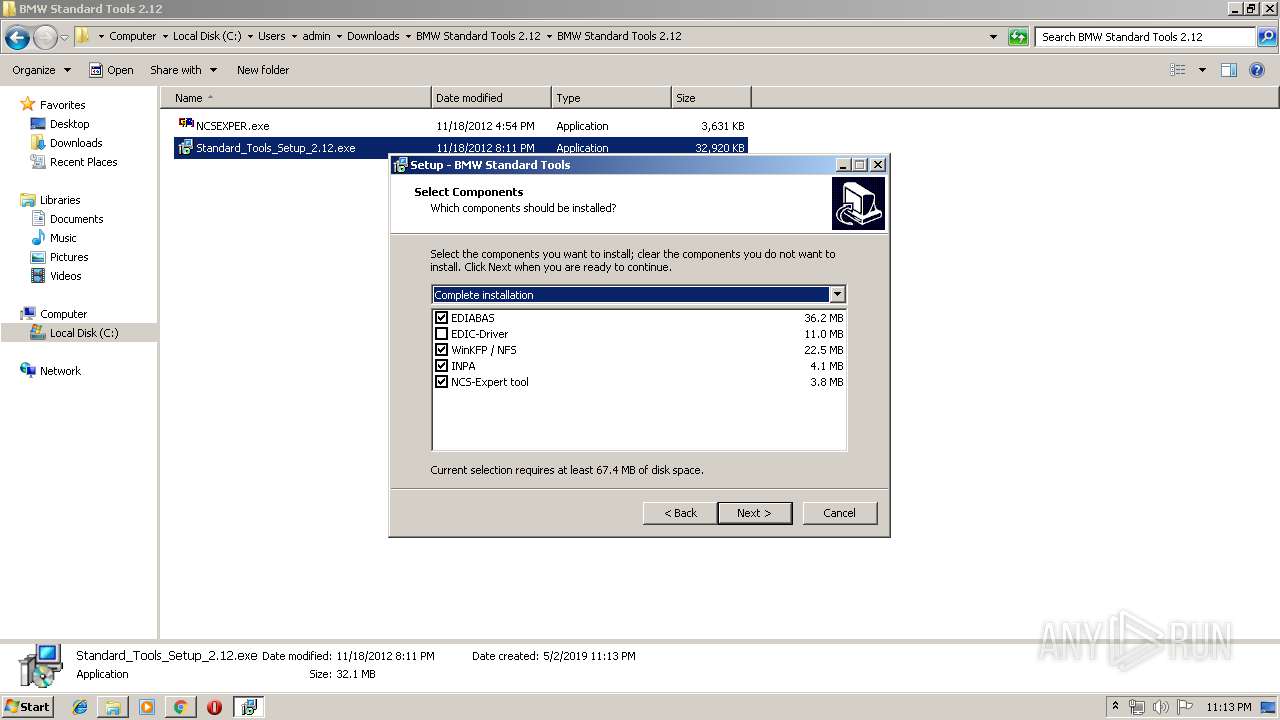The image size is (1280, 720).
Task: Select Standard_Tools_Setup_2.12.exe file
Action: pyautogui.click(x=275, y=148)
